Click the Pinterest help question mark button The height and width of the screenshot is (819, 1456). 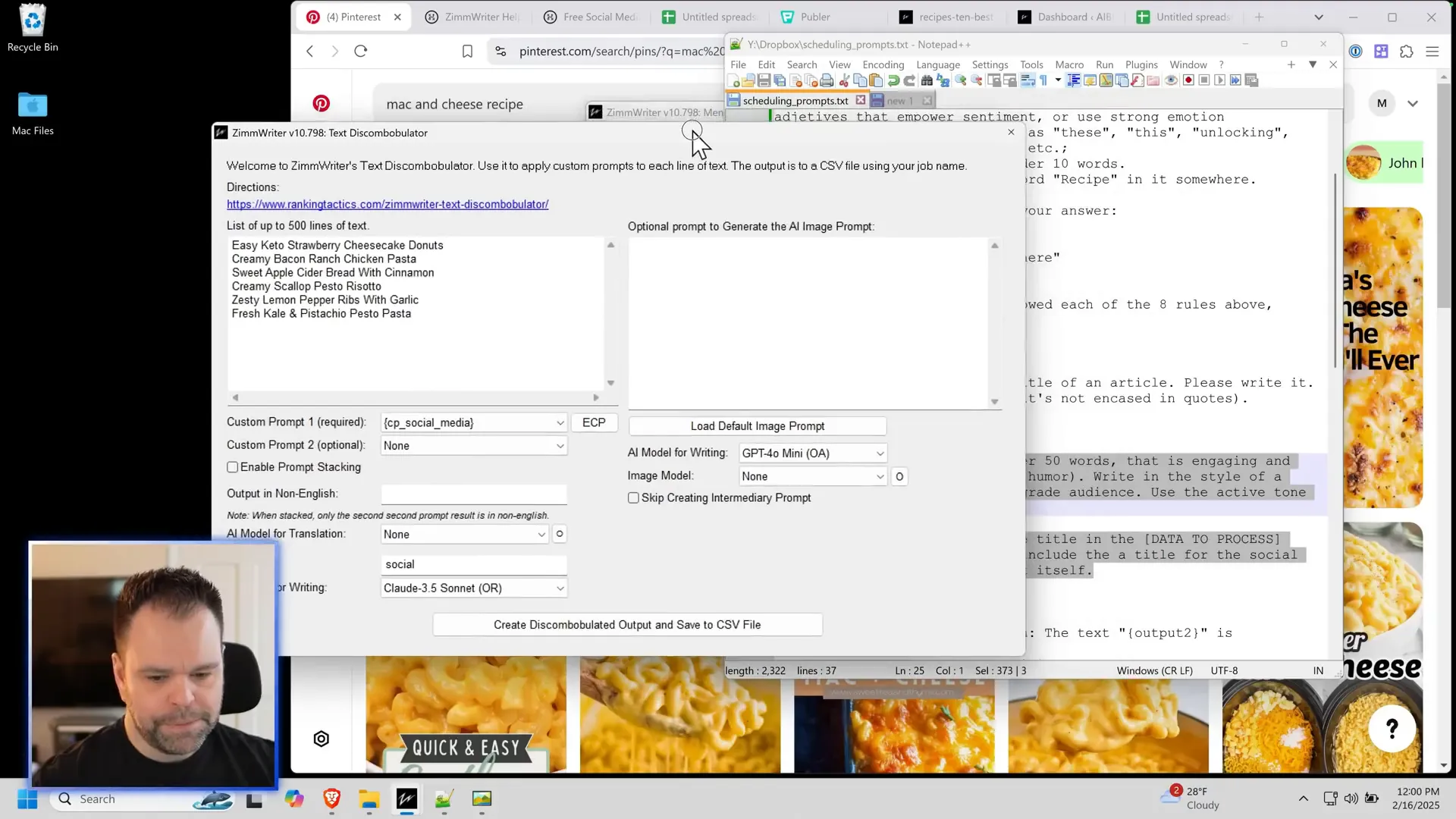pyautogui.click(x=1392, y=728)
